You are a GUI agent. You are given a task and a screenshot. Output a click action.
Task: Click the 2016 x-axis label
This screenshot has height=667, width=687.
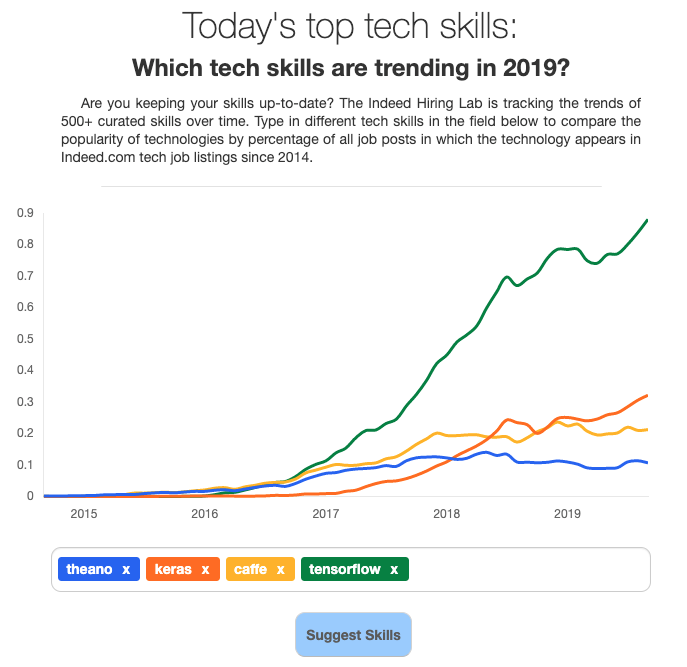pos(205,514)
